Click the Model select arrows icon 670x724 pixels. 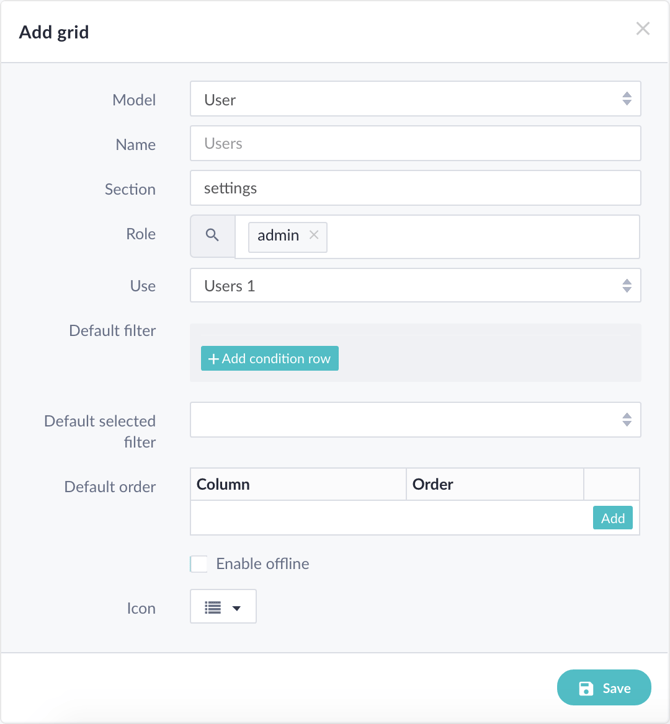click(627, 99)
